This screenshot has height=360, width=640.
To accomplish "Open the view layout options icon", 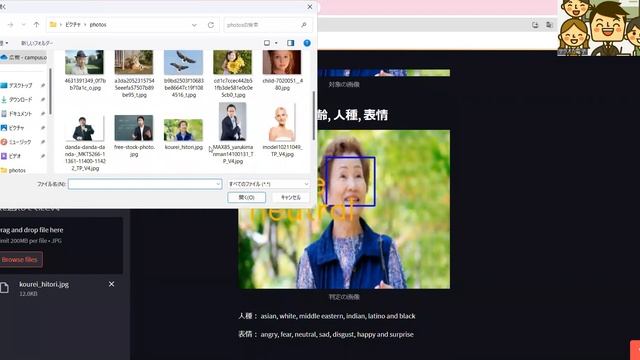I will coord(267,43).
